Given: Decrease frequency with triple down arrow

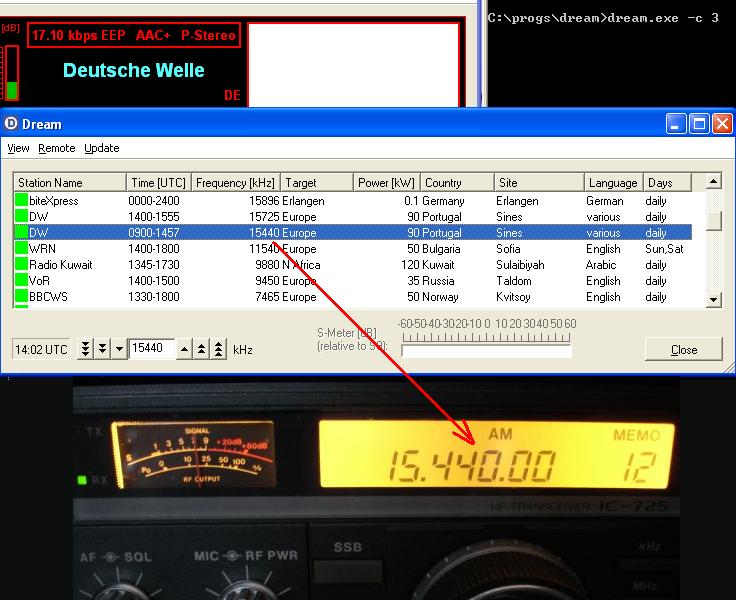Looking at the screenshot, I should [x=85, y=349].
